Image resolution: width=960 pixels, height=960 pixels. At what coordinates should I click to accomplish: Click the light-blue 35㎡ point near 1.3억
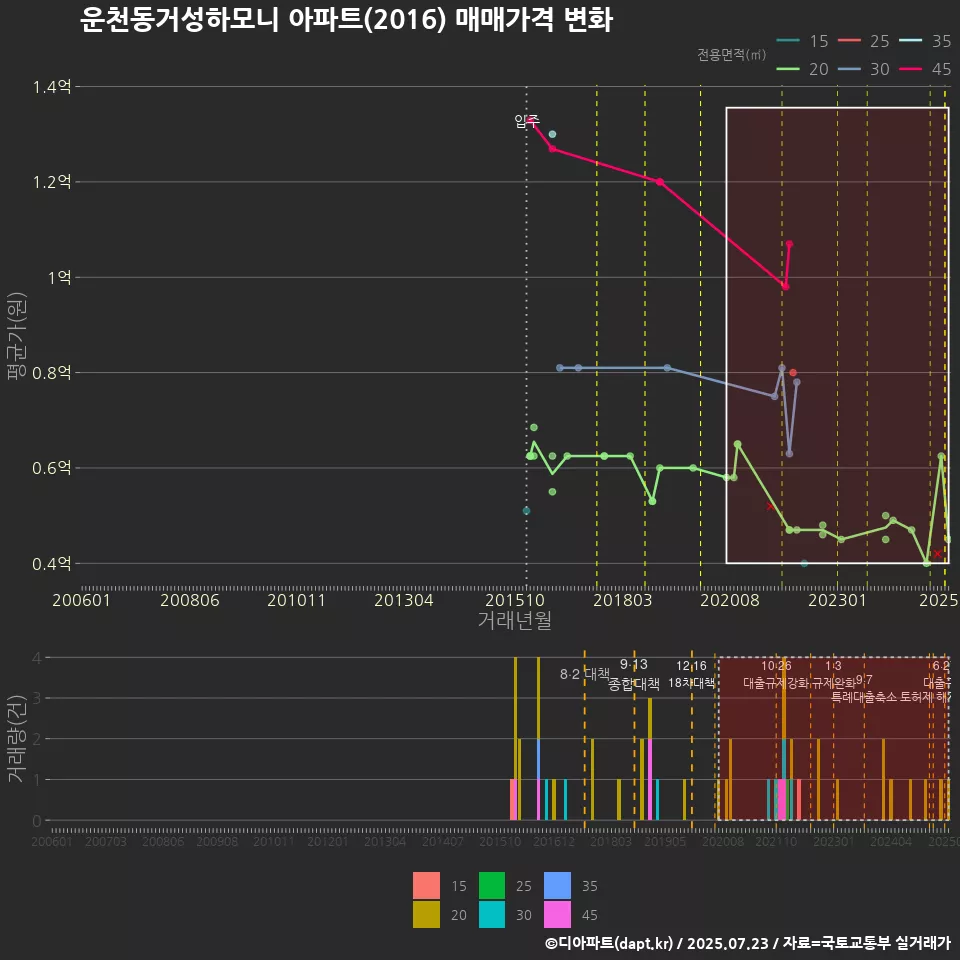click(x=552, y=134)
